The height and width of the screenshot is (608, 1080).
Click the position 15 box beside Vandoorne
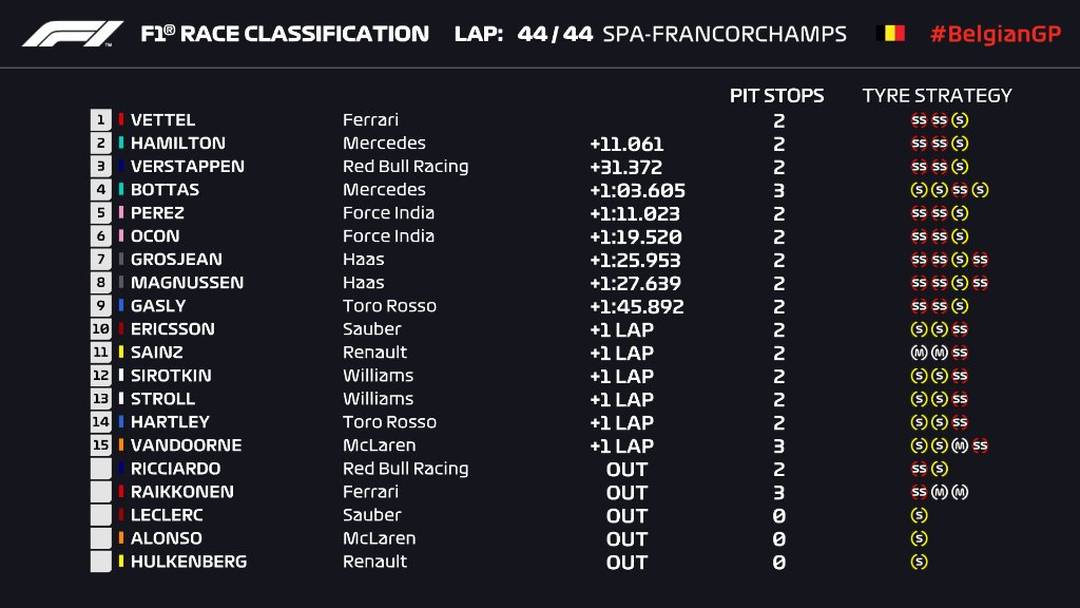[100, 445]
